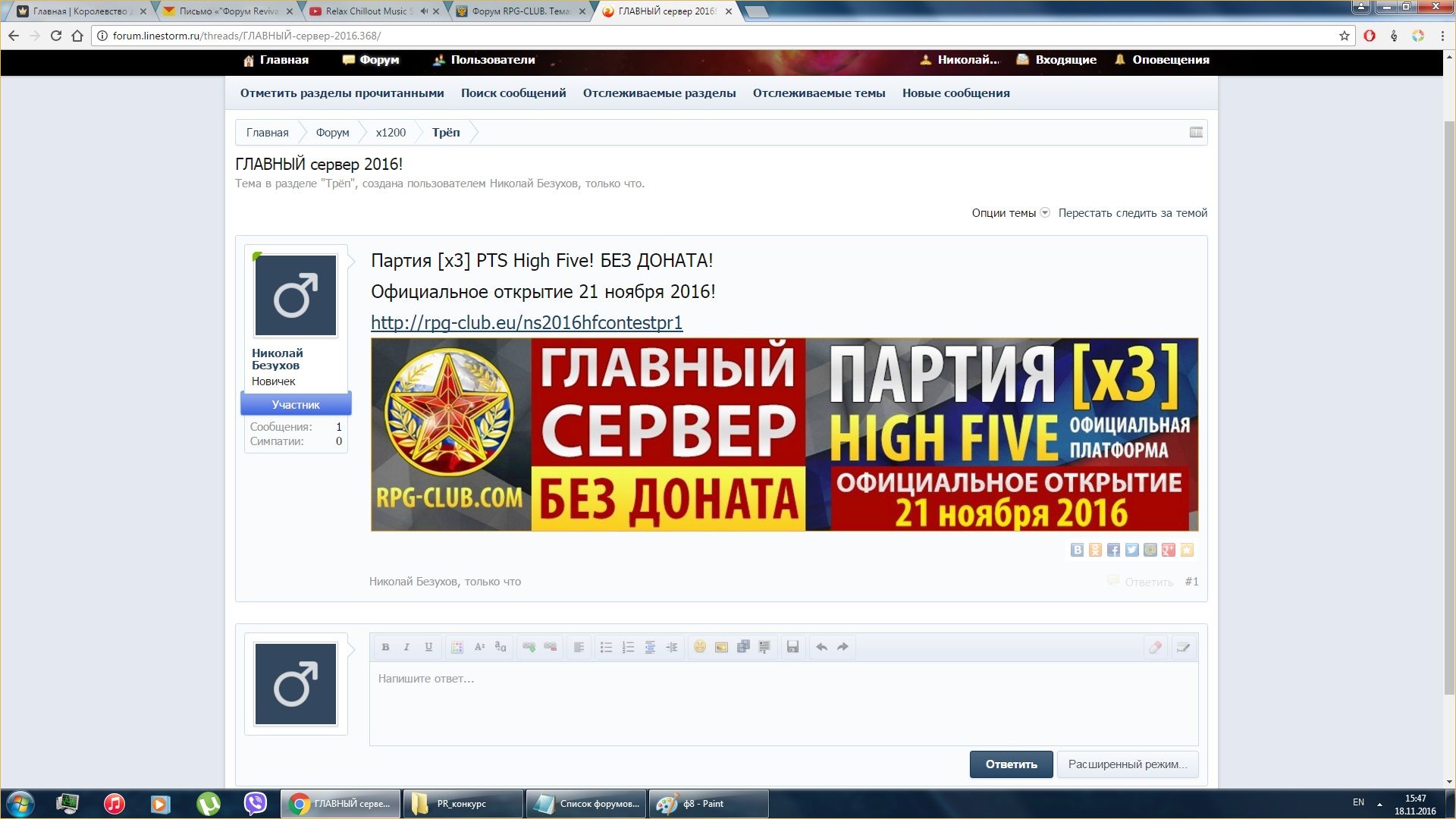
Task: Toggle underline formatting in reply editor
Action: tap(428, 647)
